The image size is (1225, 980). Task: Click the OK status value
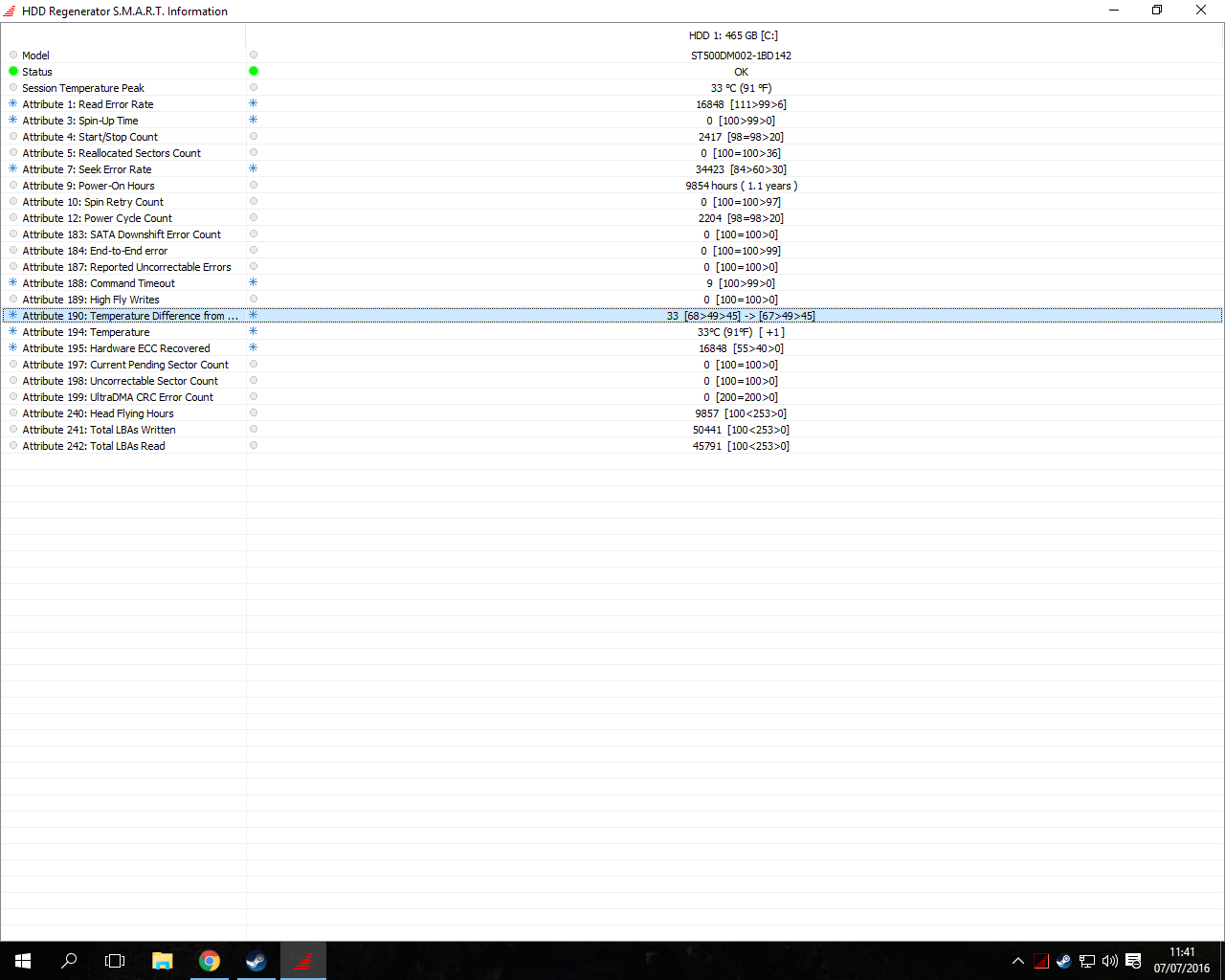click(x=741, y=72)
